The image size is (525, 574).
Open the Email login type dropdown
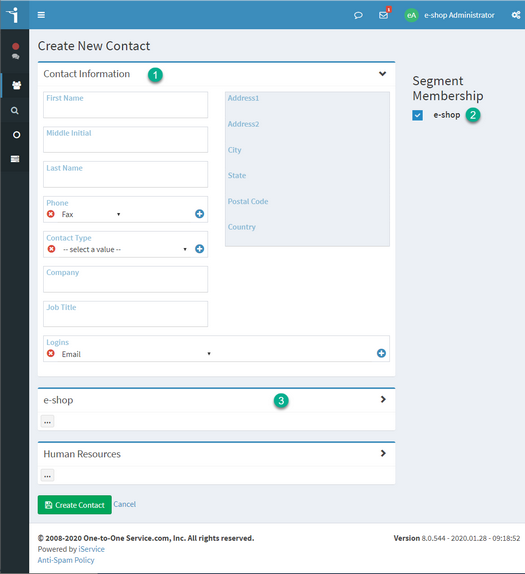click(136, 354)
